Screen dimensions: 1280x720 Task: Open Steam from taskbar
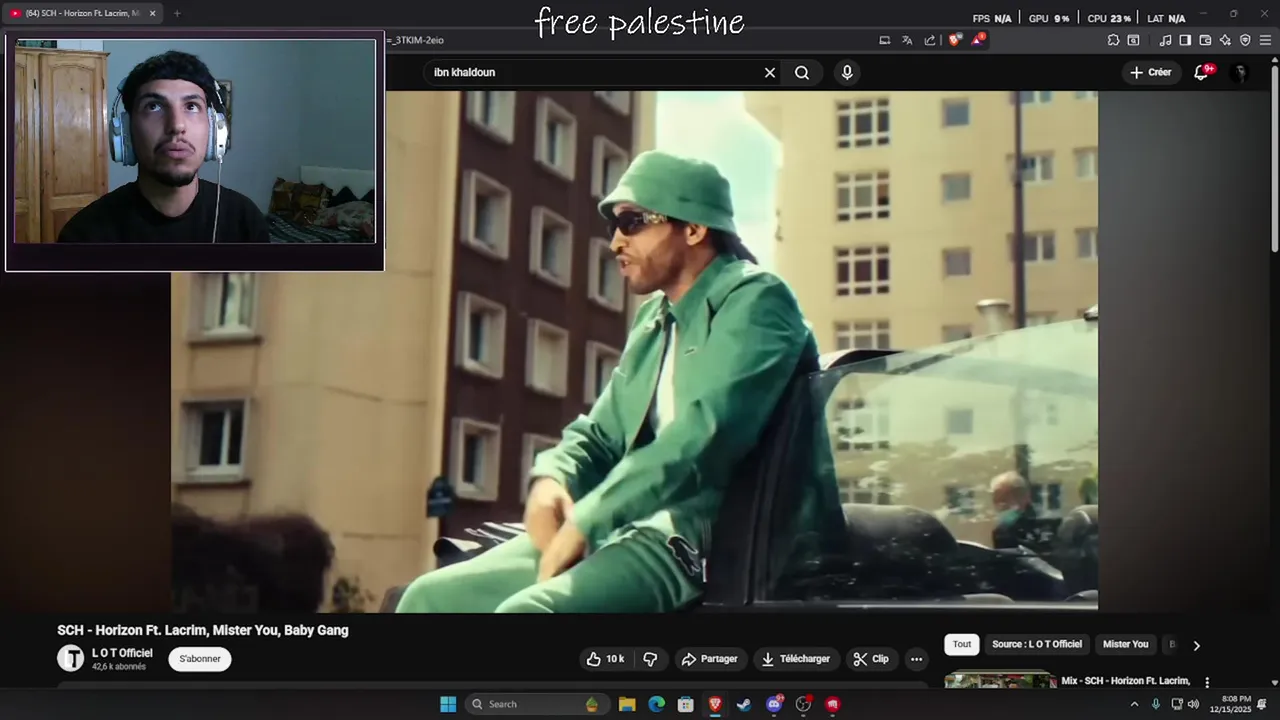(x=744, y=704)
